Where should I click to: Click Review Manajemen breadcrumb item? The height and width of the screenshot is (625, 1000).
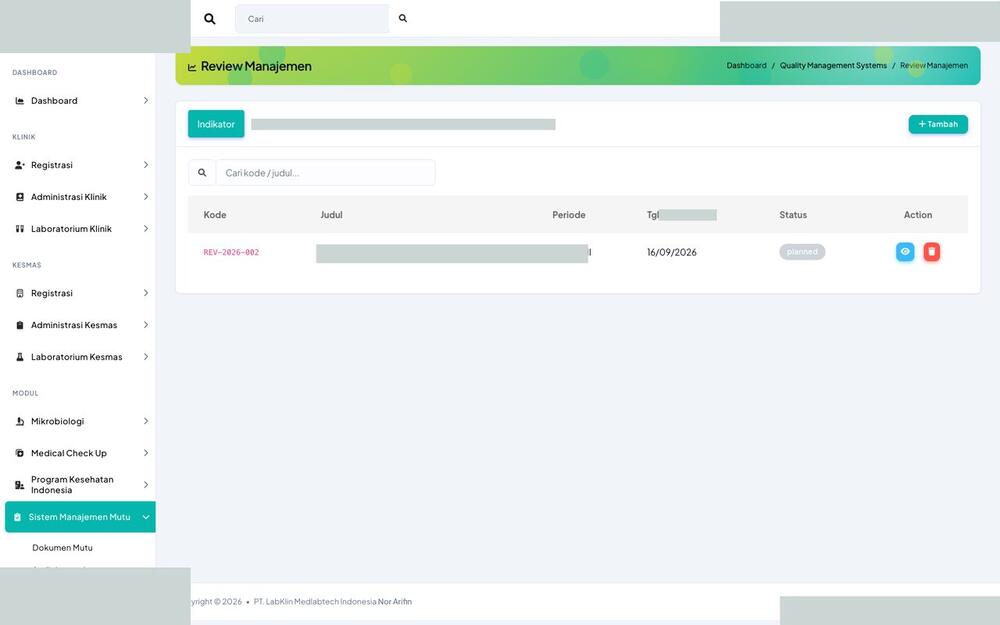tap(934, 66)
